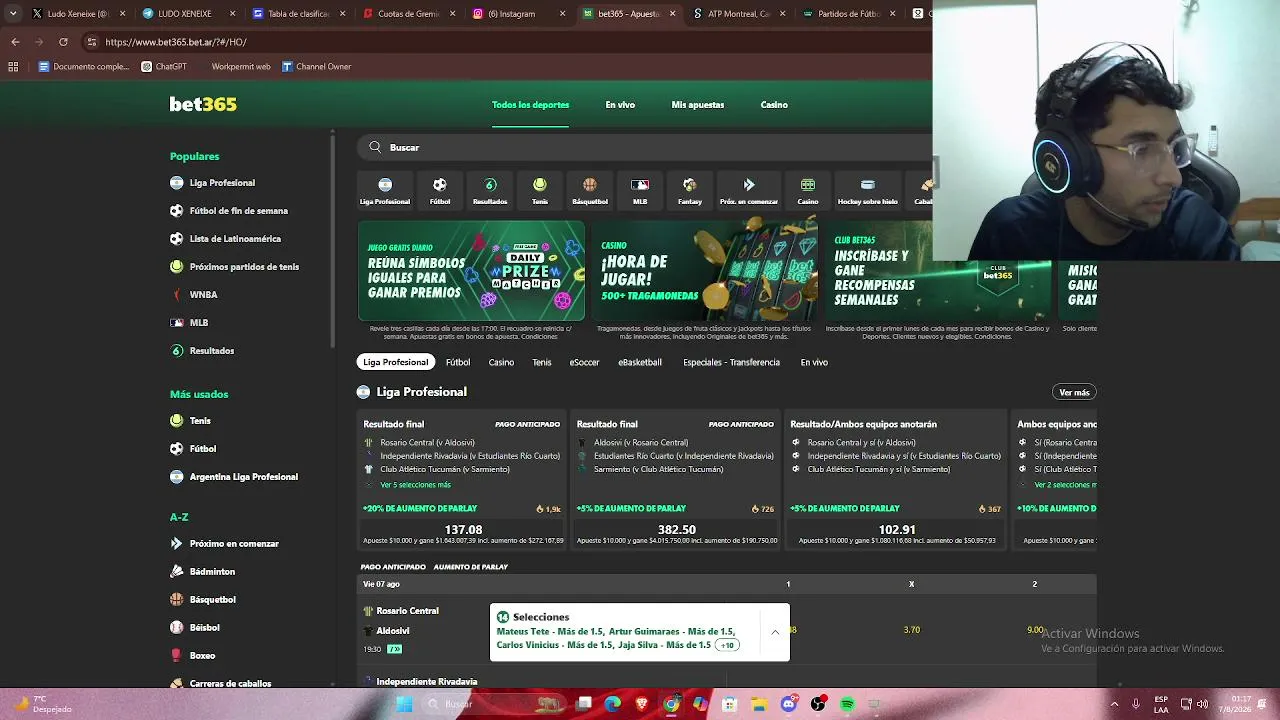The height and width of the screenshot is (720, 1280).
Task: Click the Bádminton shuttlecock icon in A-Z
Action: point(177,572)
